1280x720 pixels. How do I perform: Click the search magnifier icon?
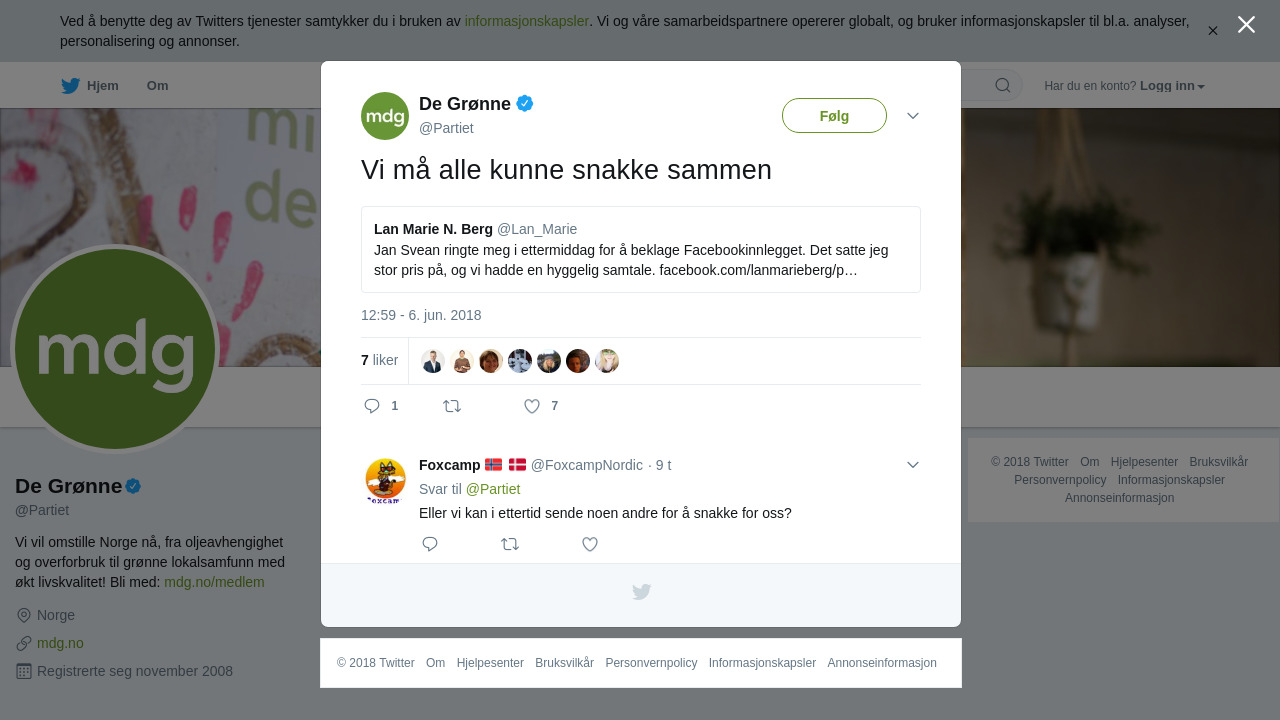1003,85
